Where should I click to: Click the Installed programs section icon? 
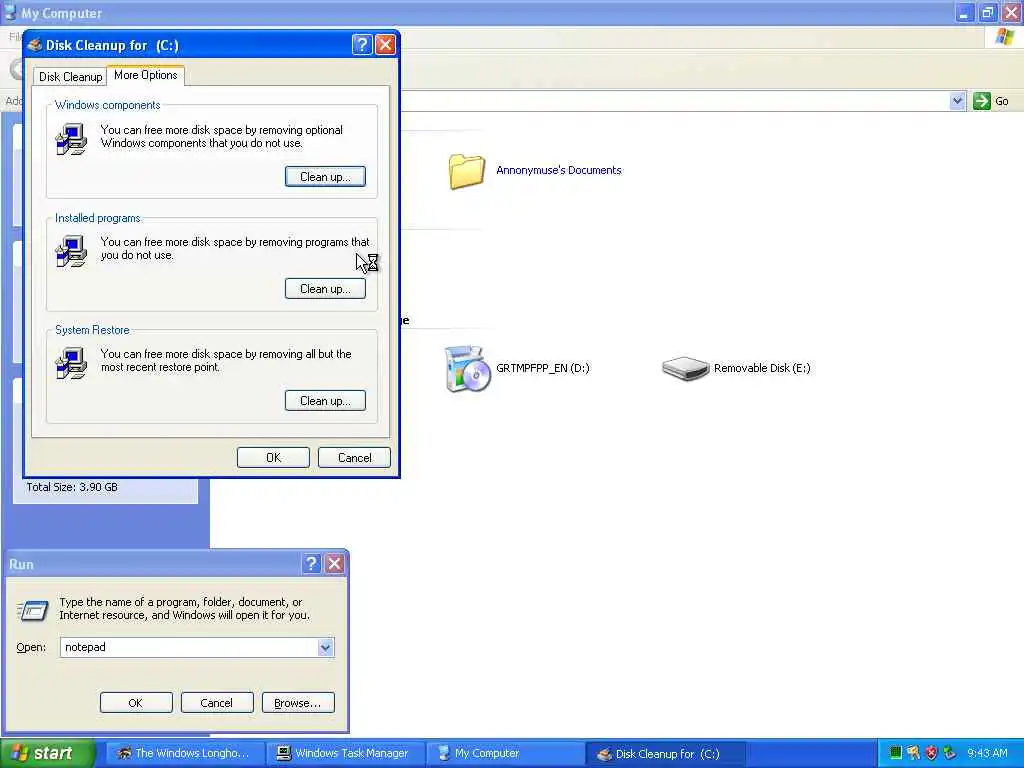71,251
